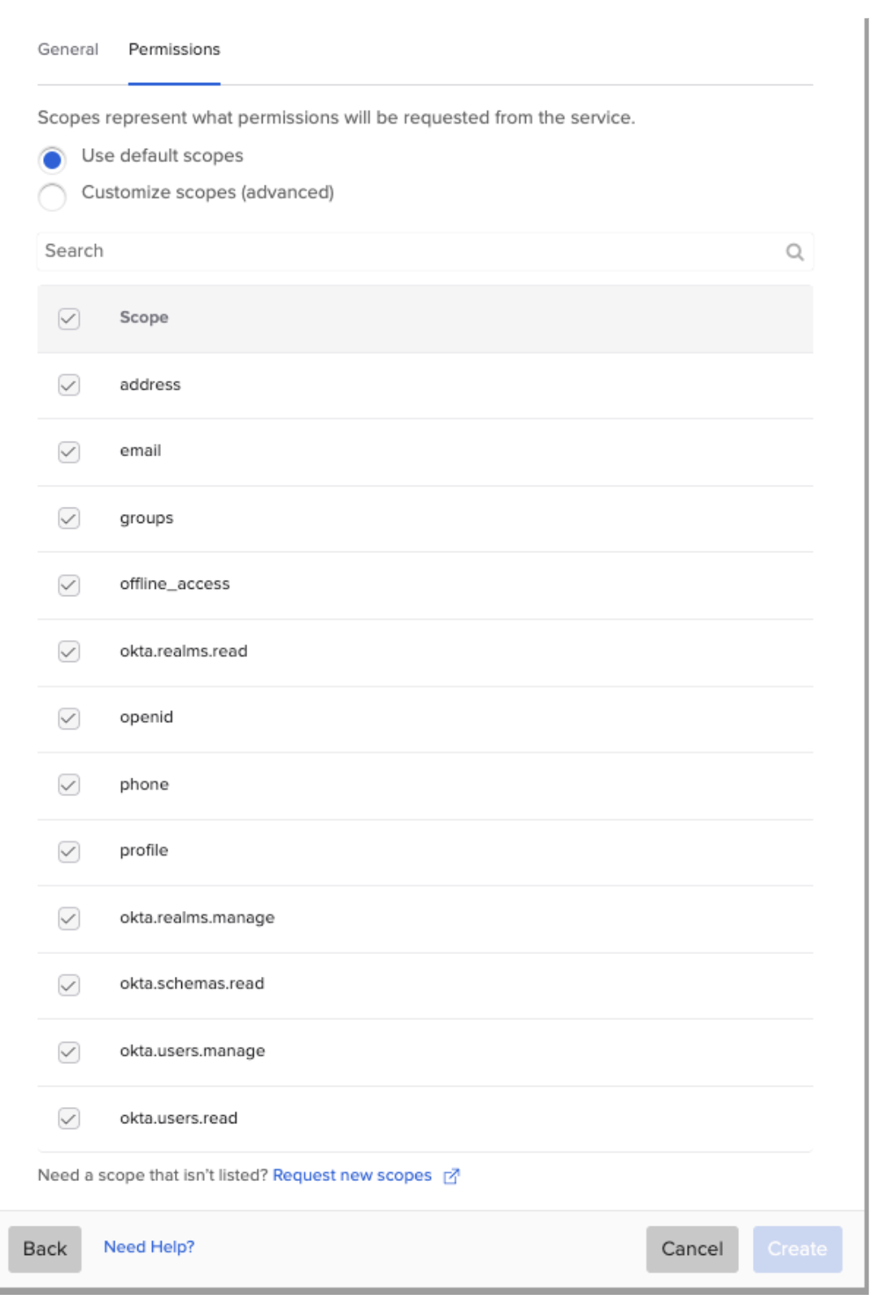Switch to the General tab
This screenshot has width=896, height=1316.
tap(68, 50)
